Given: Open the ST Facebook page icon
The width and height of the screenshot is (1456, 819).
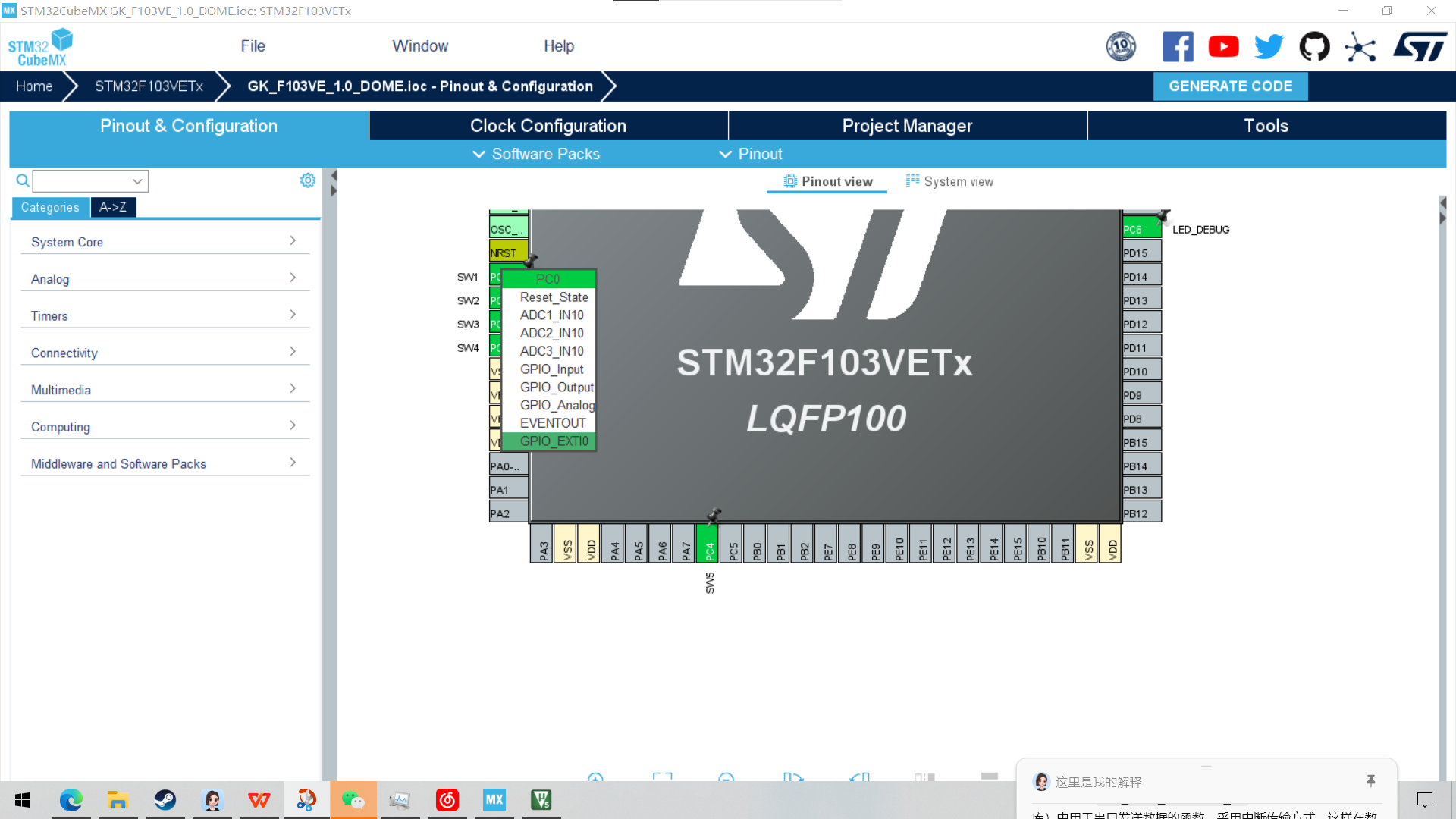Looking at the screenshot, I should (1178, 47).
